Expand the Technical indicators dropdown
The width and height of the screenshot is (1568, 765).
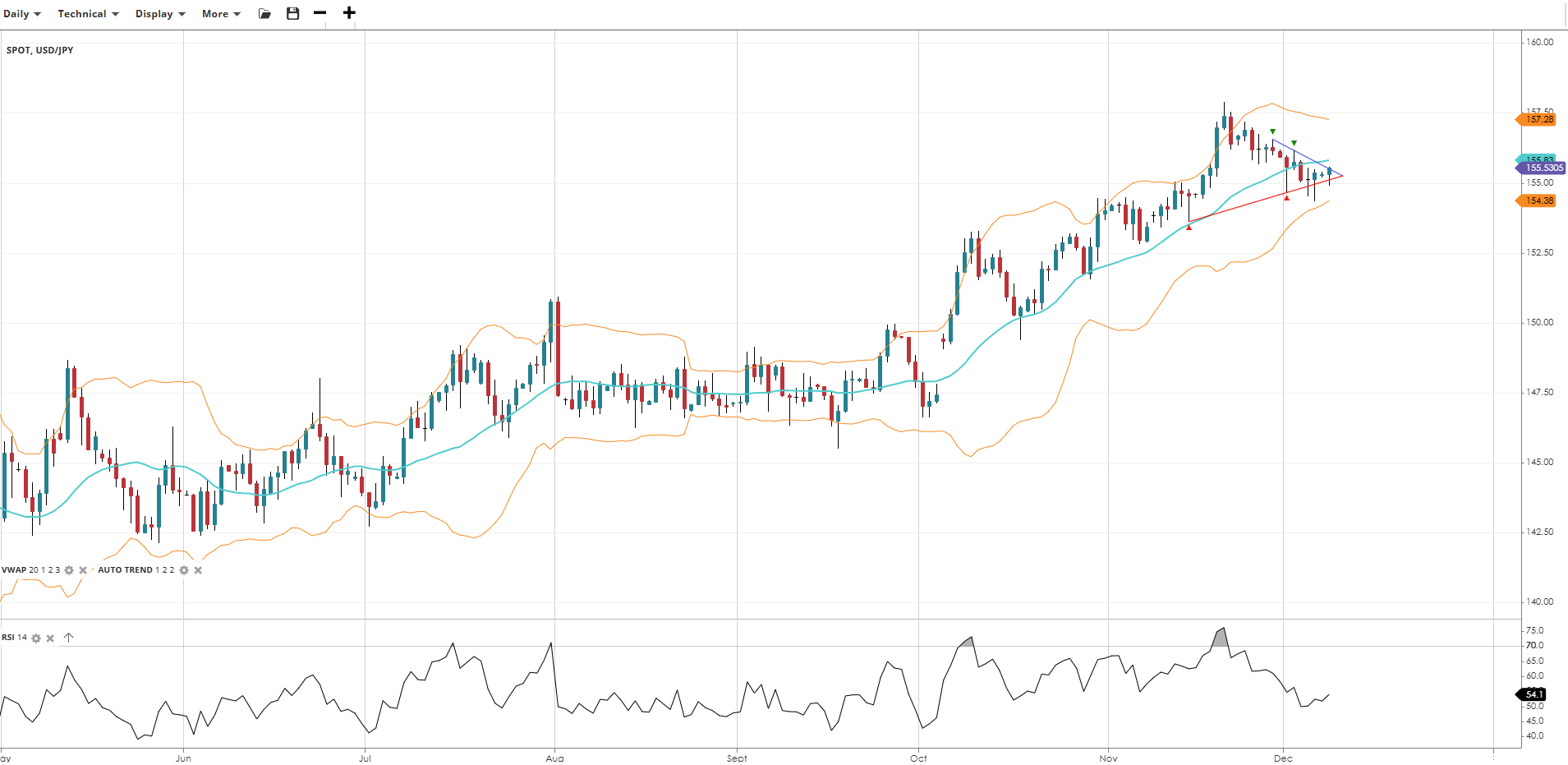[x=88, y=14]
